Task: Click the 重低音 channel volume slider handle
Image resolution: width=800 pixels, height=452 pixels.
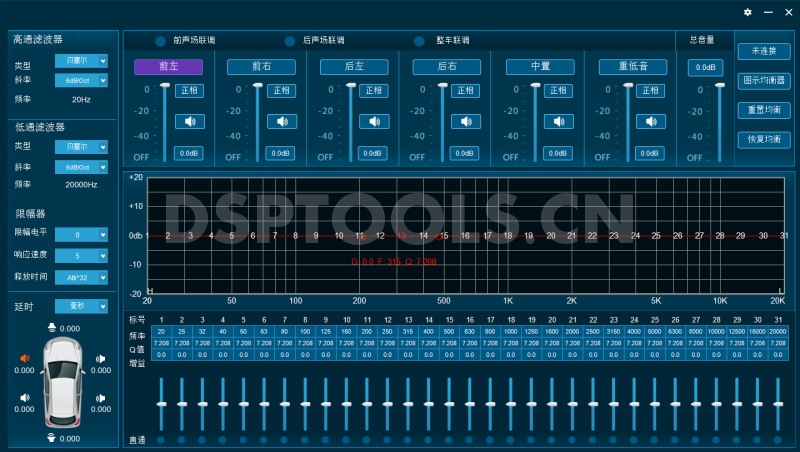Action: (628, 85)
